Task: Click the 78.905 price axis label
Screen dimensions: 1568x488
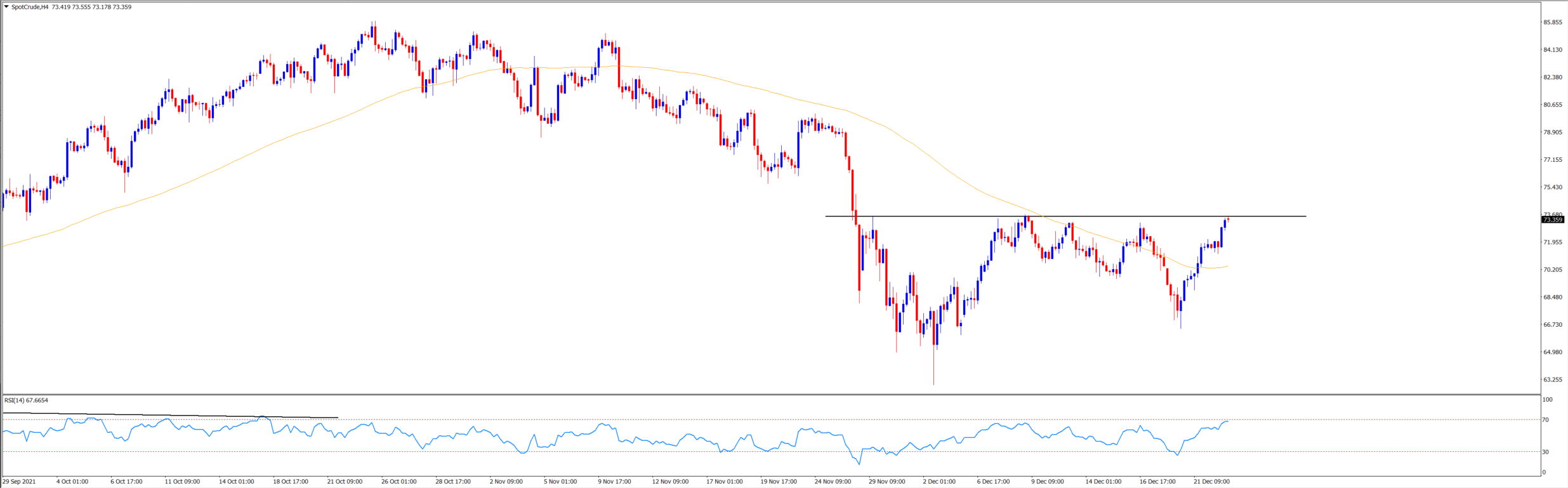Action: 1552,132
